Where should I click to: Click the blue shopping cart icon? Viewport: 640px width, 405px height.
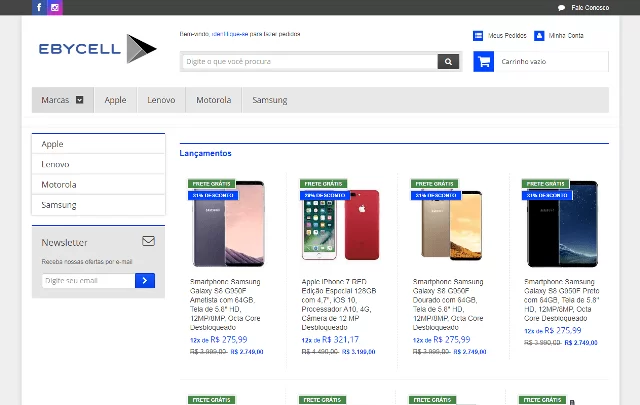pos(484,62)
